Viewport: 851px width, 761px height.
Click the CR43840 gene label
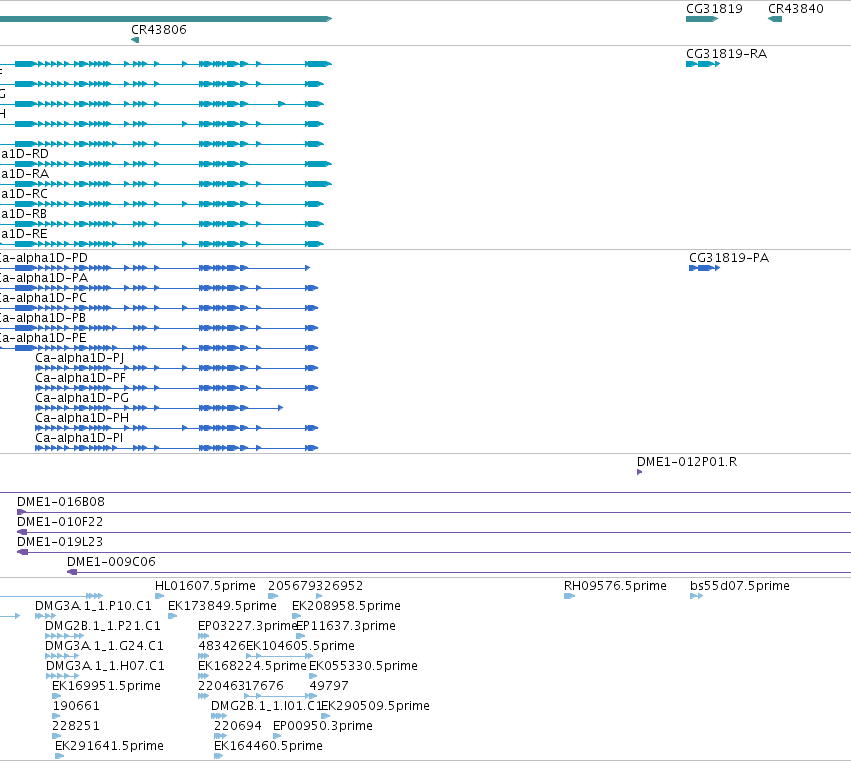[796, 9]
